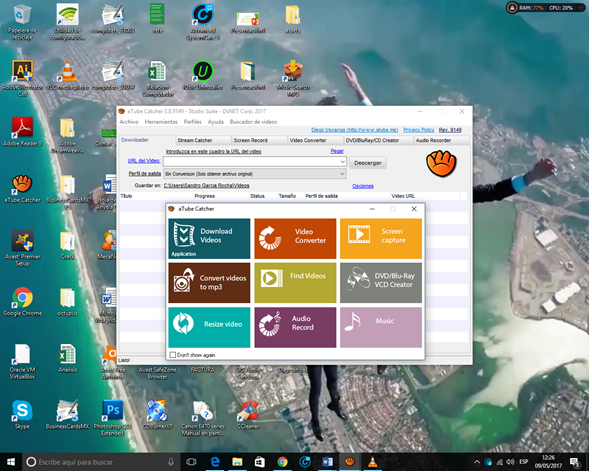This screenshot has width=592, height=472.
Task: Switch to the Audio Recorder tab
Action: [x=442, y=141]
